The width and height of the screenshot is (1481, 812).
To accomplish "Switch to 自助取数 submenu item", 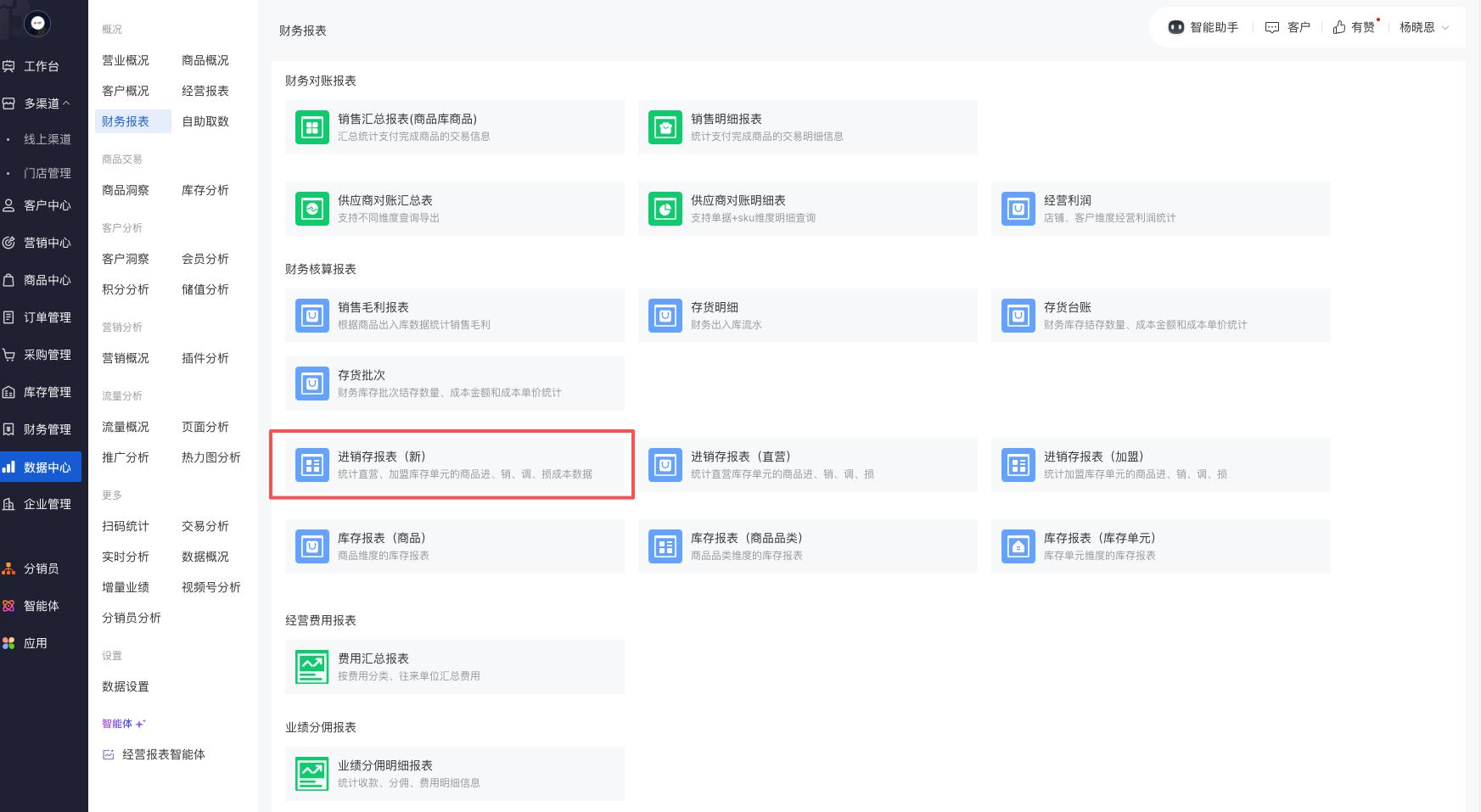I will (x=205, y=121).
